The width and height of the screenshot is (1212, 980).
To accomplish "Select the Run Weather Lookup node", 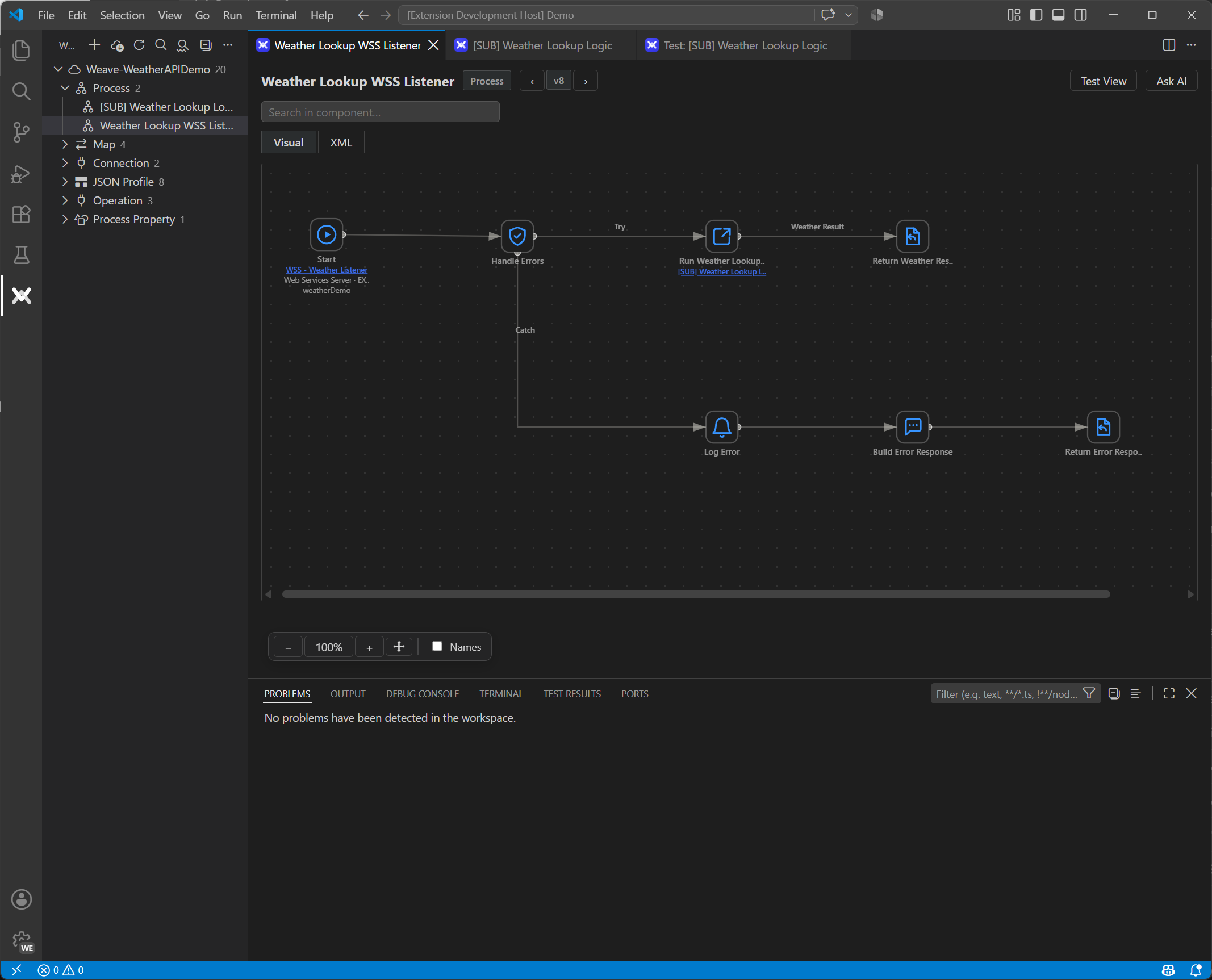I will (x=722, y=236).
